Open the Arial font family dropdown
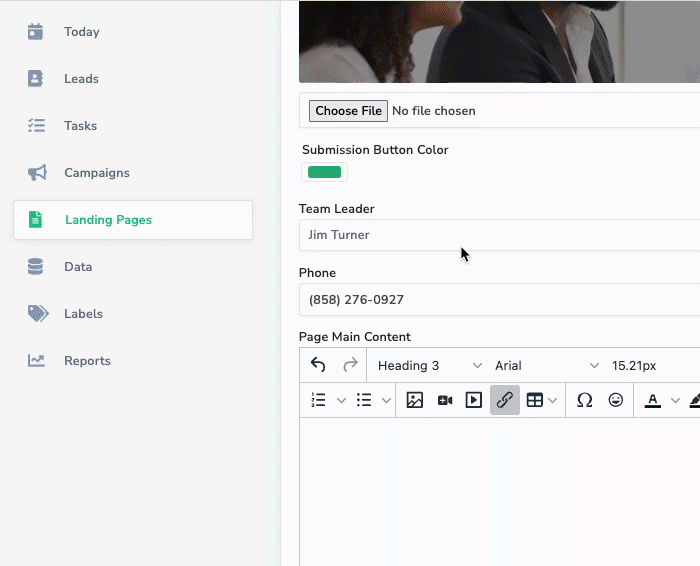 [547, 366]
